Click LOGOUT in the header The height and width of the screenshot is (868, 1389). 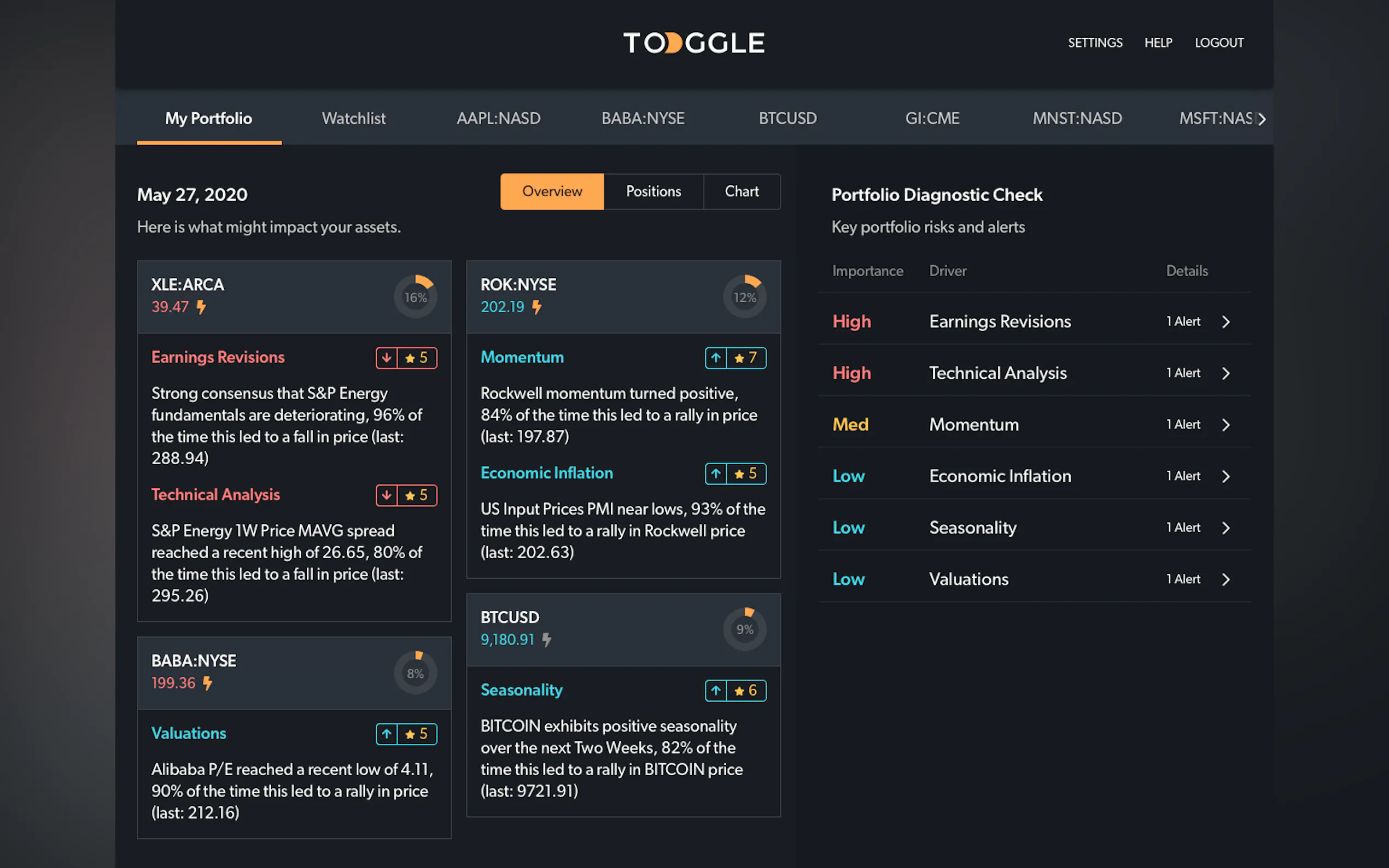[1219, 43]
